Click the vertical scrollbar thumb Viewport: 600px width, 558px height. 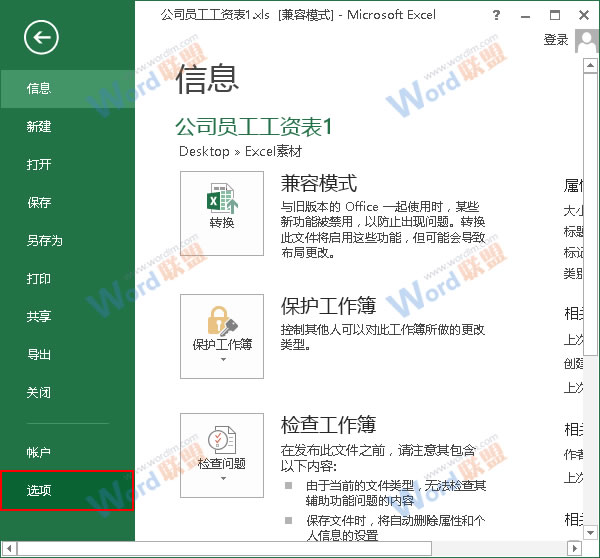[x=590, y=214]
